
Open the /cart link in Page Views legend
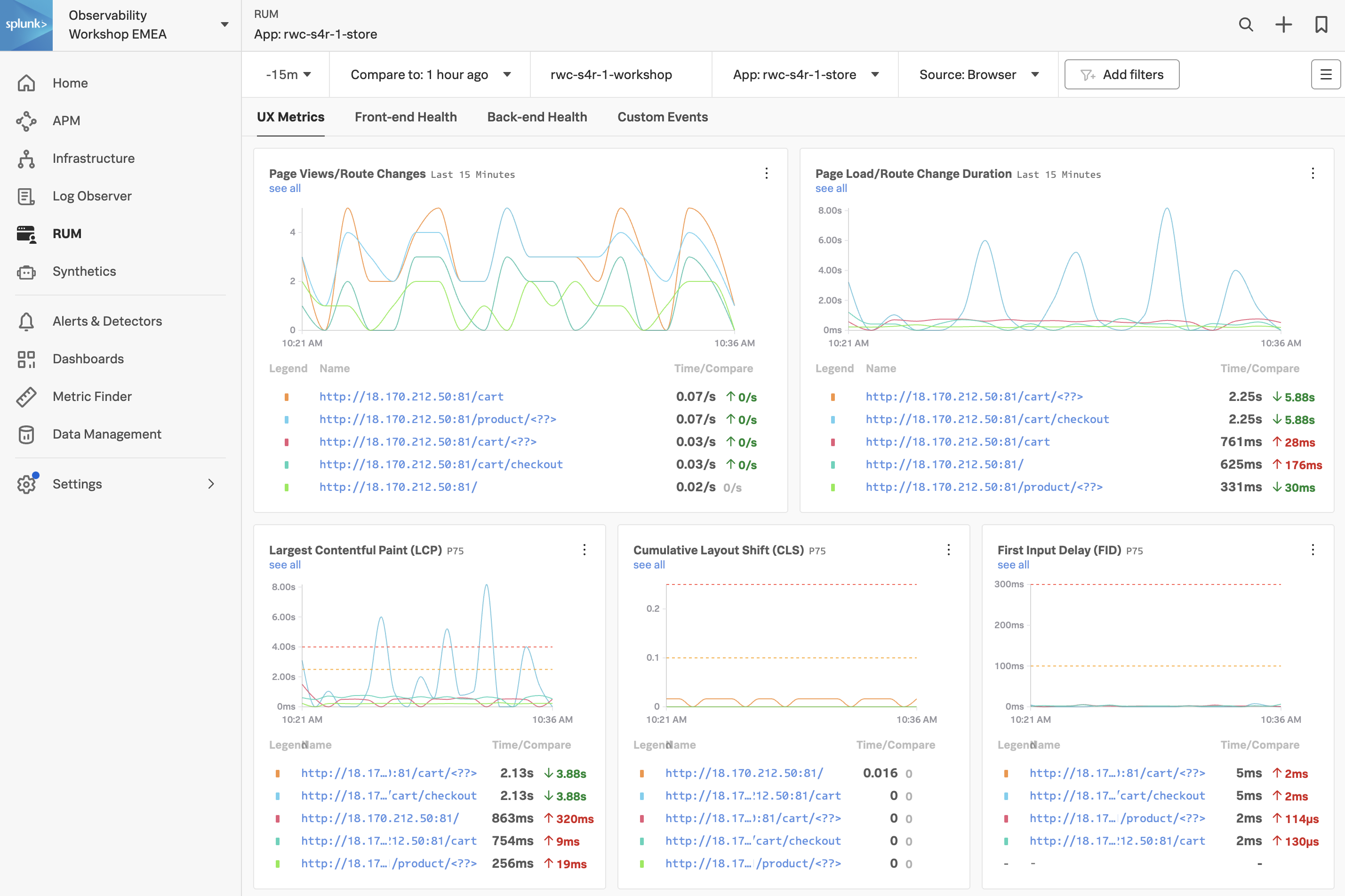411,397
